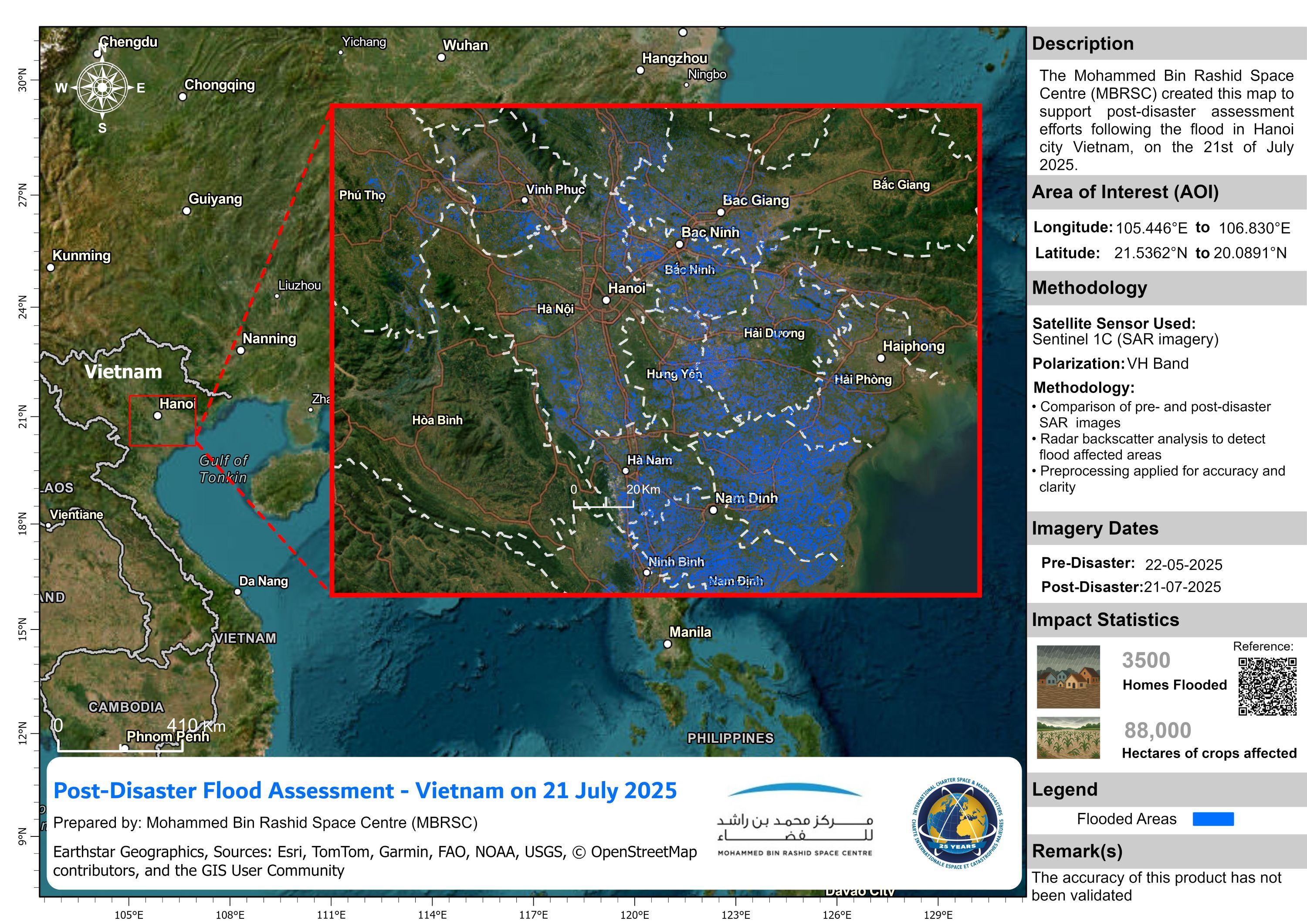Click the Bac Ninh city marker dot
1307x924 pixels.
click(679, 244)
